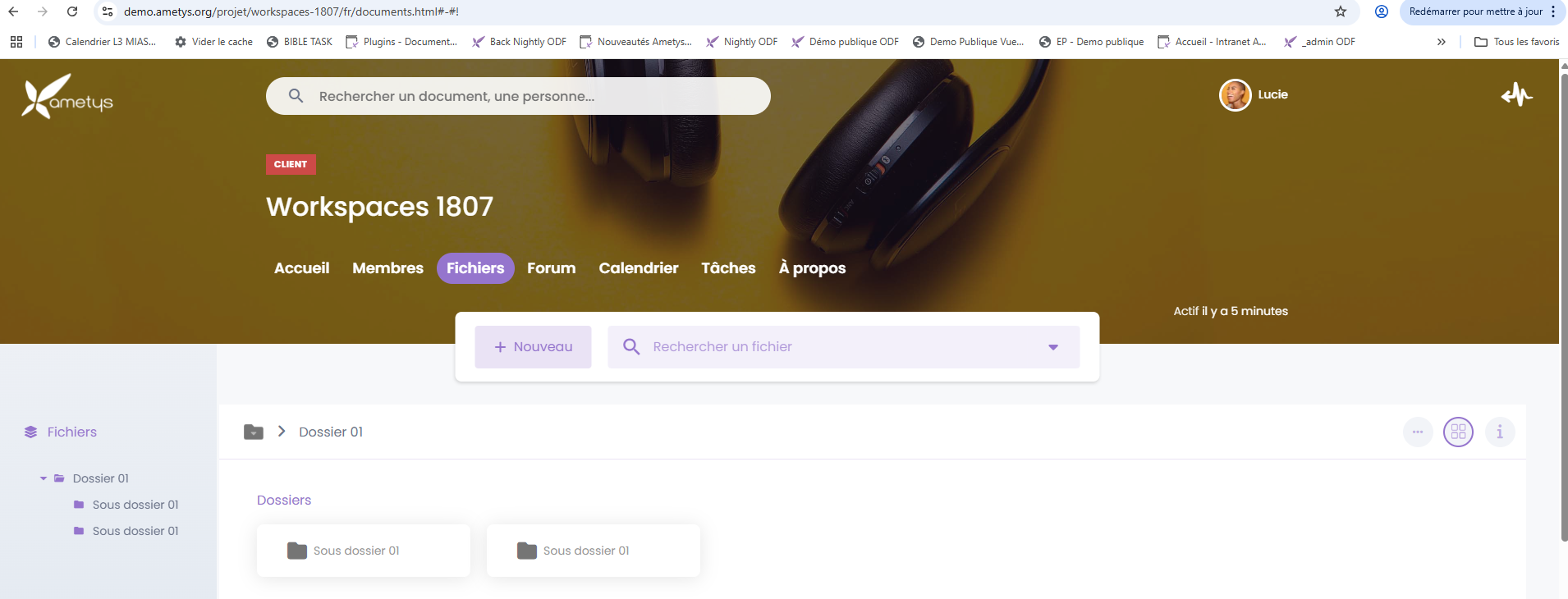Open the _admin ODF bookmark

(1319, 42)
